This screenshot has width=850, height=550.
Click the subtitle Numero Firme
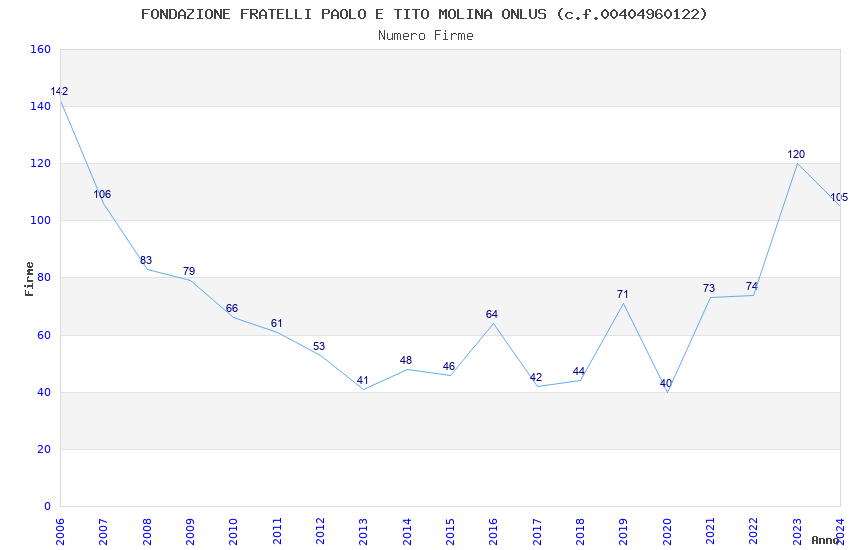tap(426, 36)
